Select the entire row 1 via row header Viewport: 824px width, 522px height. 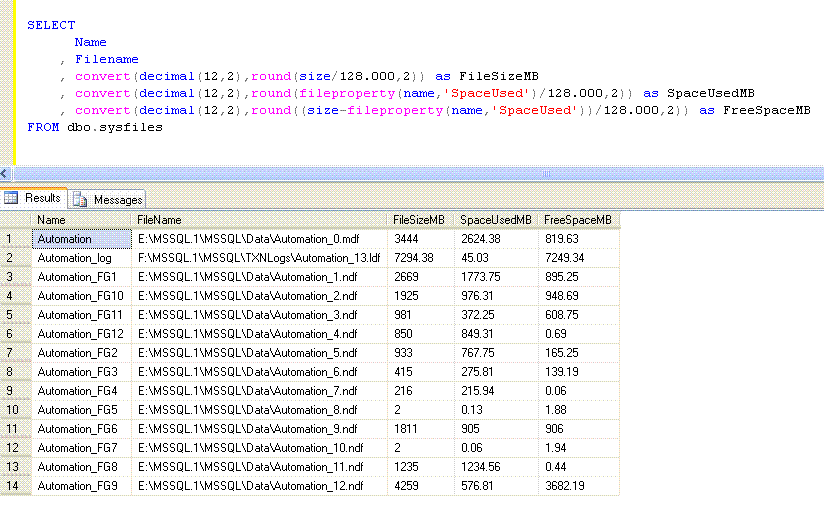click(x=16, y=239)
